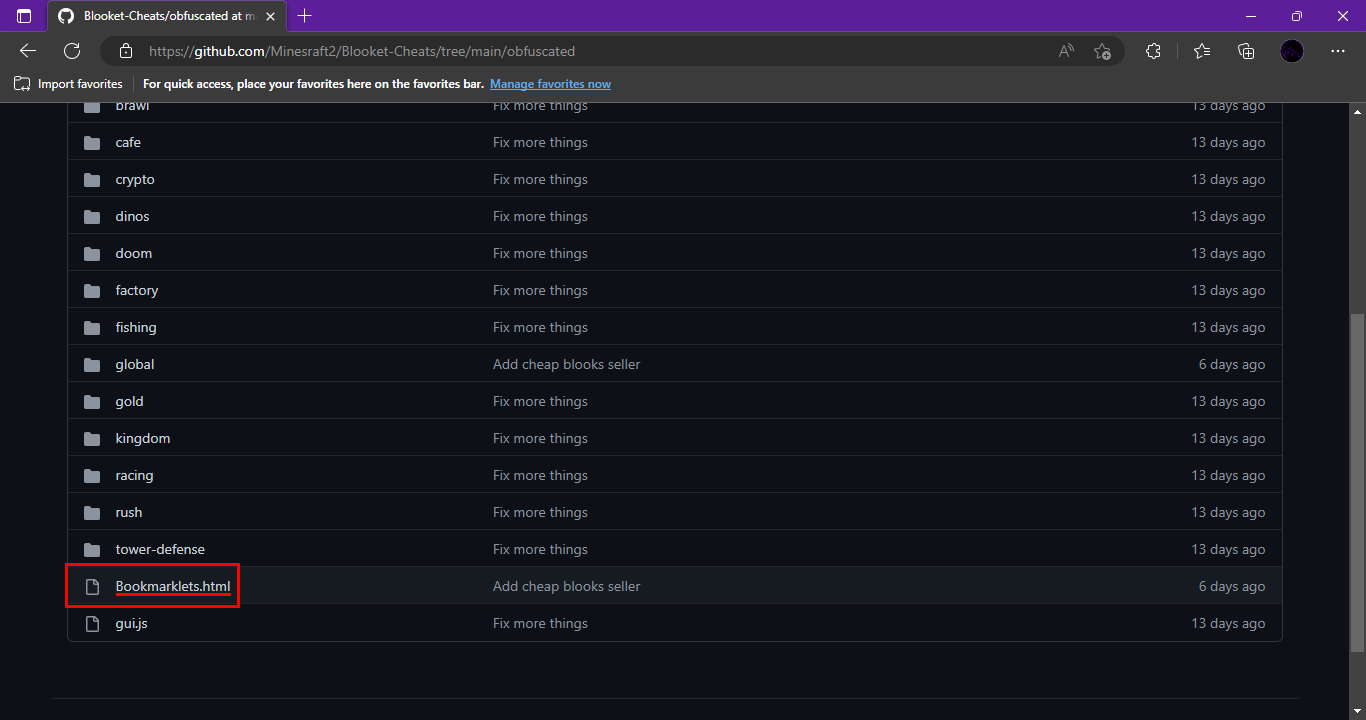The image size is (1366, 720).
Task: Open the gold folder link
Action: tap(130, 402)
